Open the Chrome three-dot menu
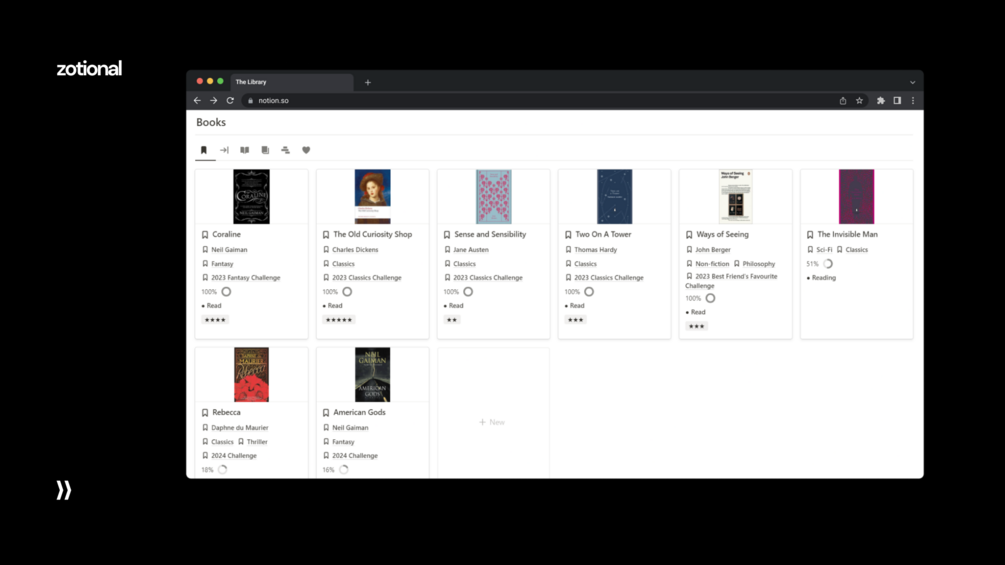Viewport: 1005px width, 565px height. pos(913,101)
